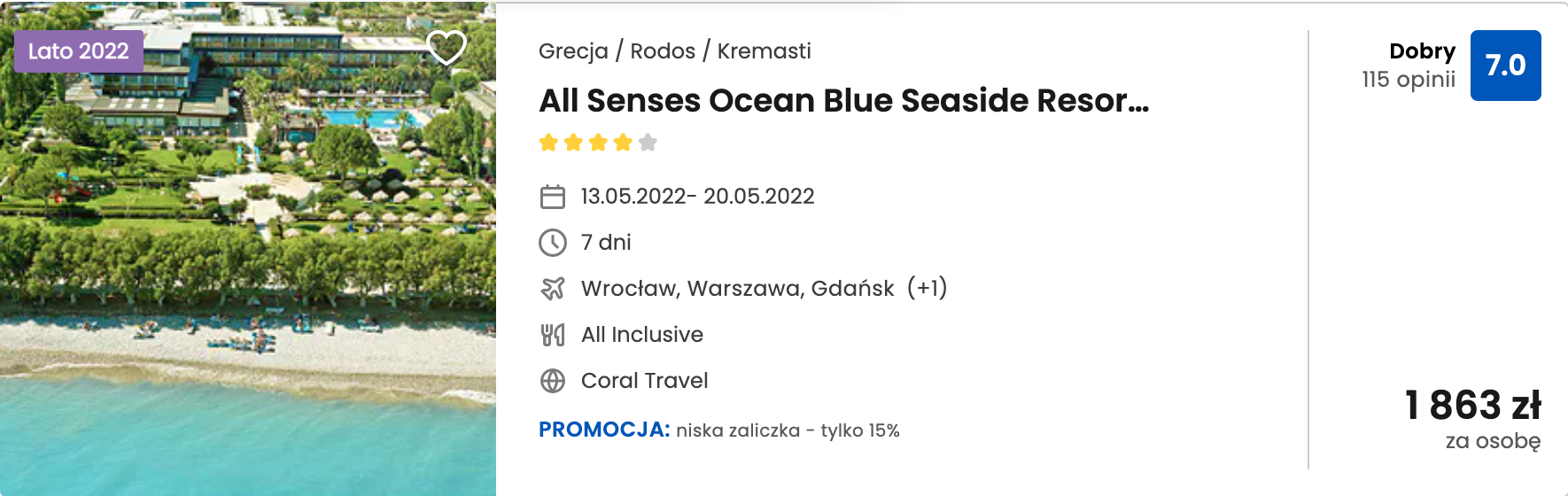Open All Senses Ocean Blue Seaside Resort title

(844, 101)
